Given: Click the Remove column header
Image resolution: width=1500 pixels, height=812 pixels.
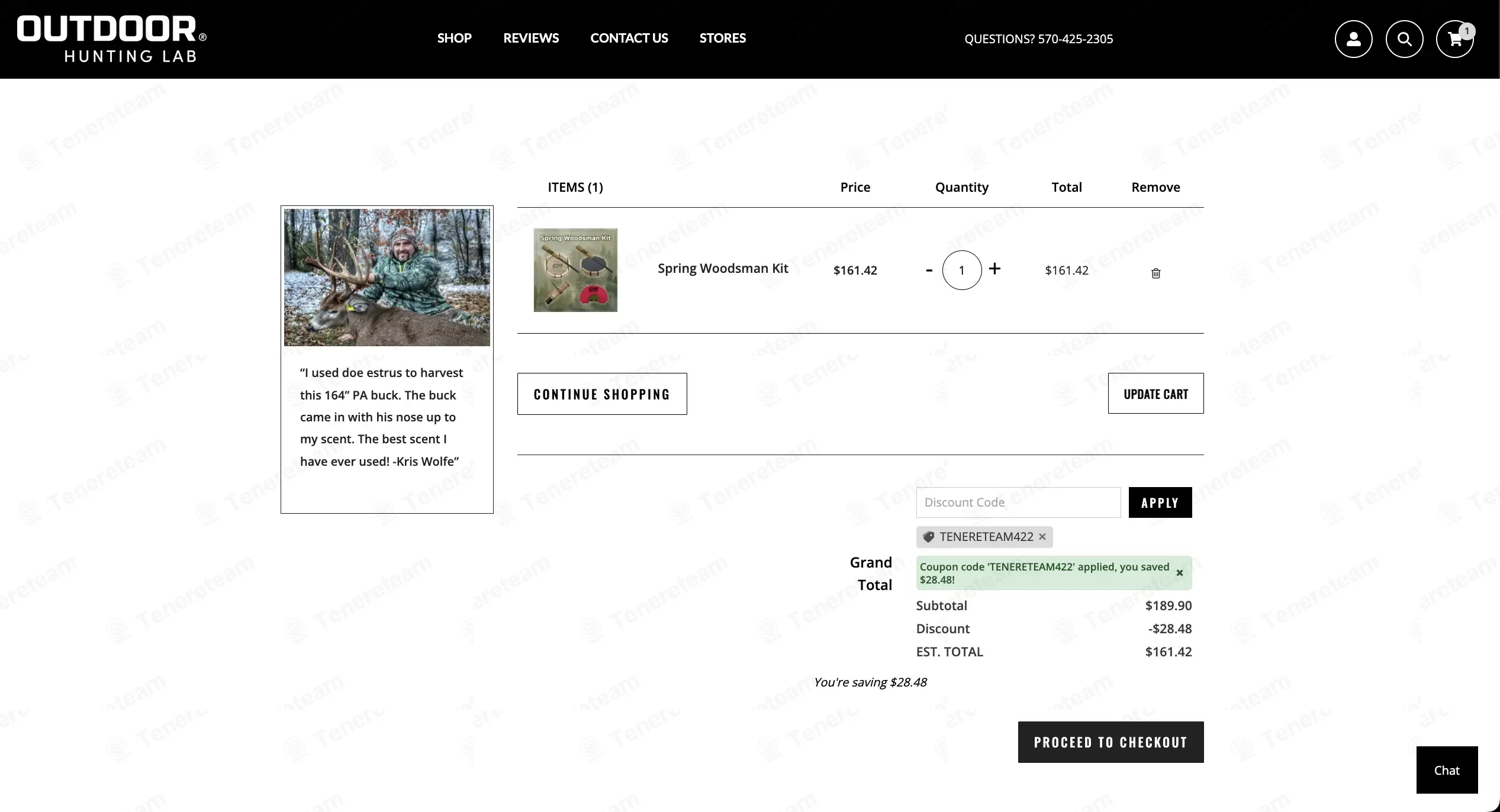Looking at the screenshot, I should pos(1155,188).
